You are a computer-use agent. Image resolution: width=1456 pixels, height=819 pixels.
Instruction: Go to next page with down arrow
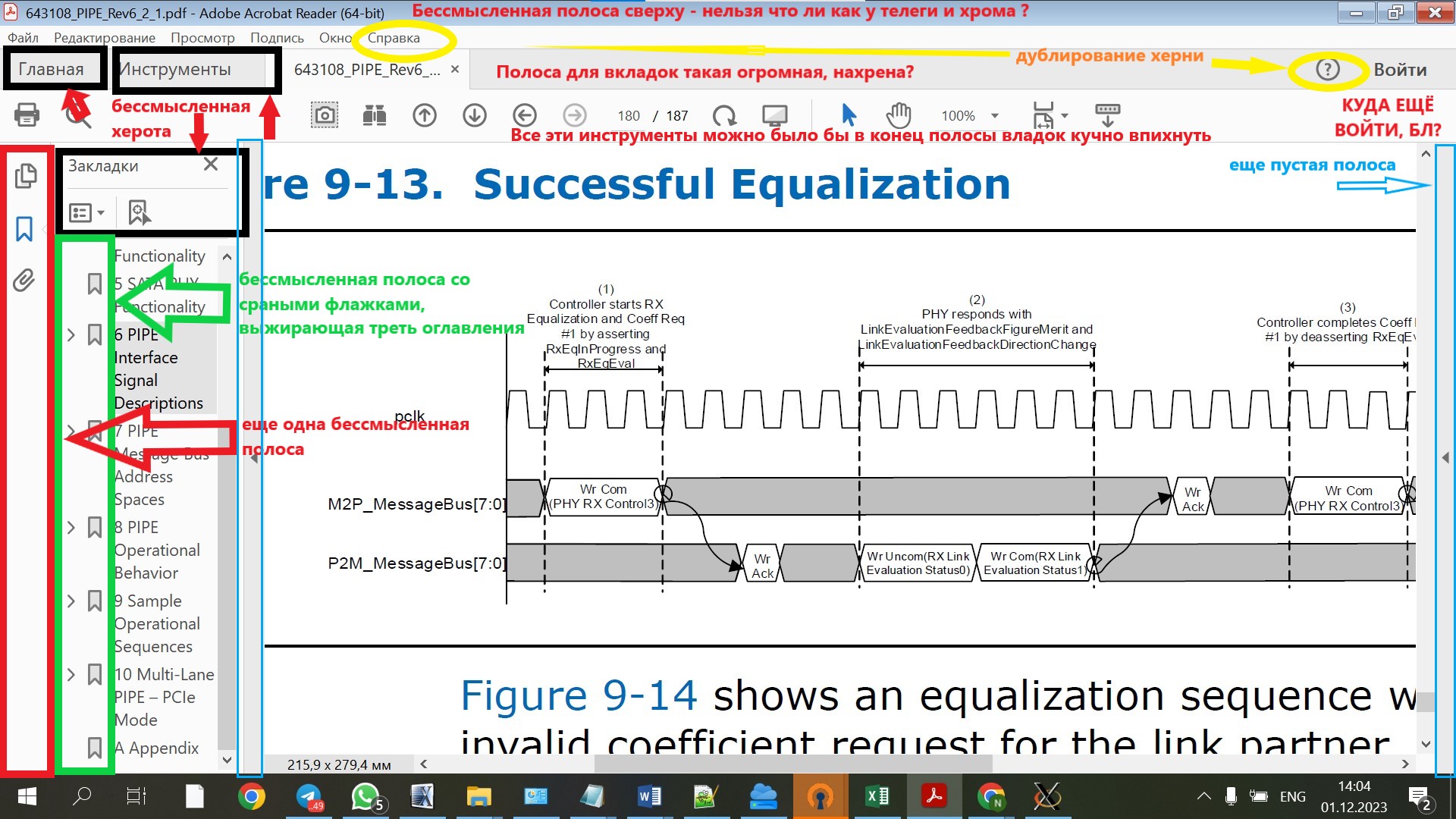tap(475, 115)
